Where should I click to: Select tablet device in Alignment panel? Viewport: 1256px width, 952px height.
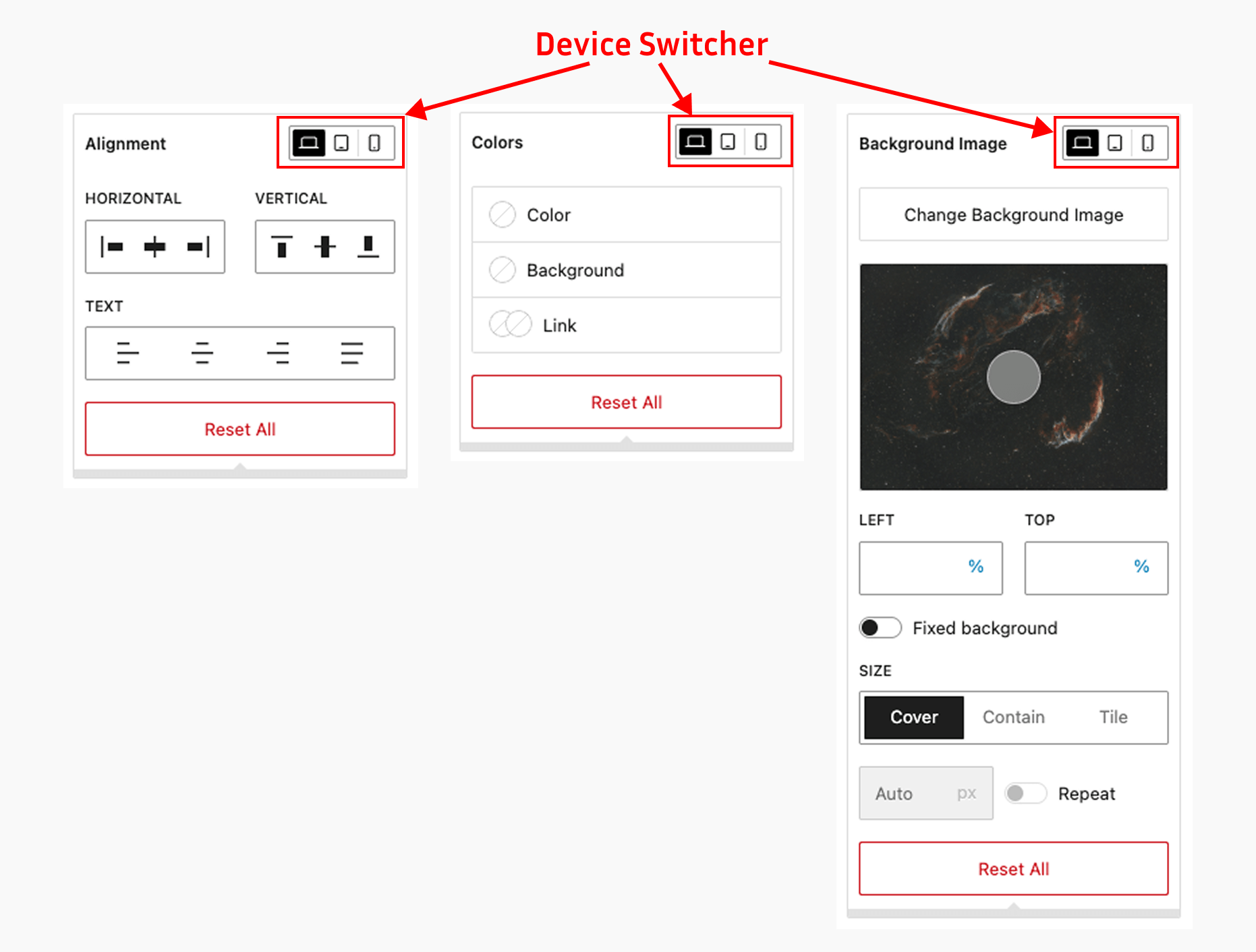(341, 143)
